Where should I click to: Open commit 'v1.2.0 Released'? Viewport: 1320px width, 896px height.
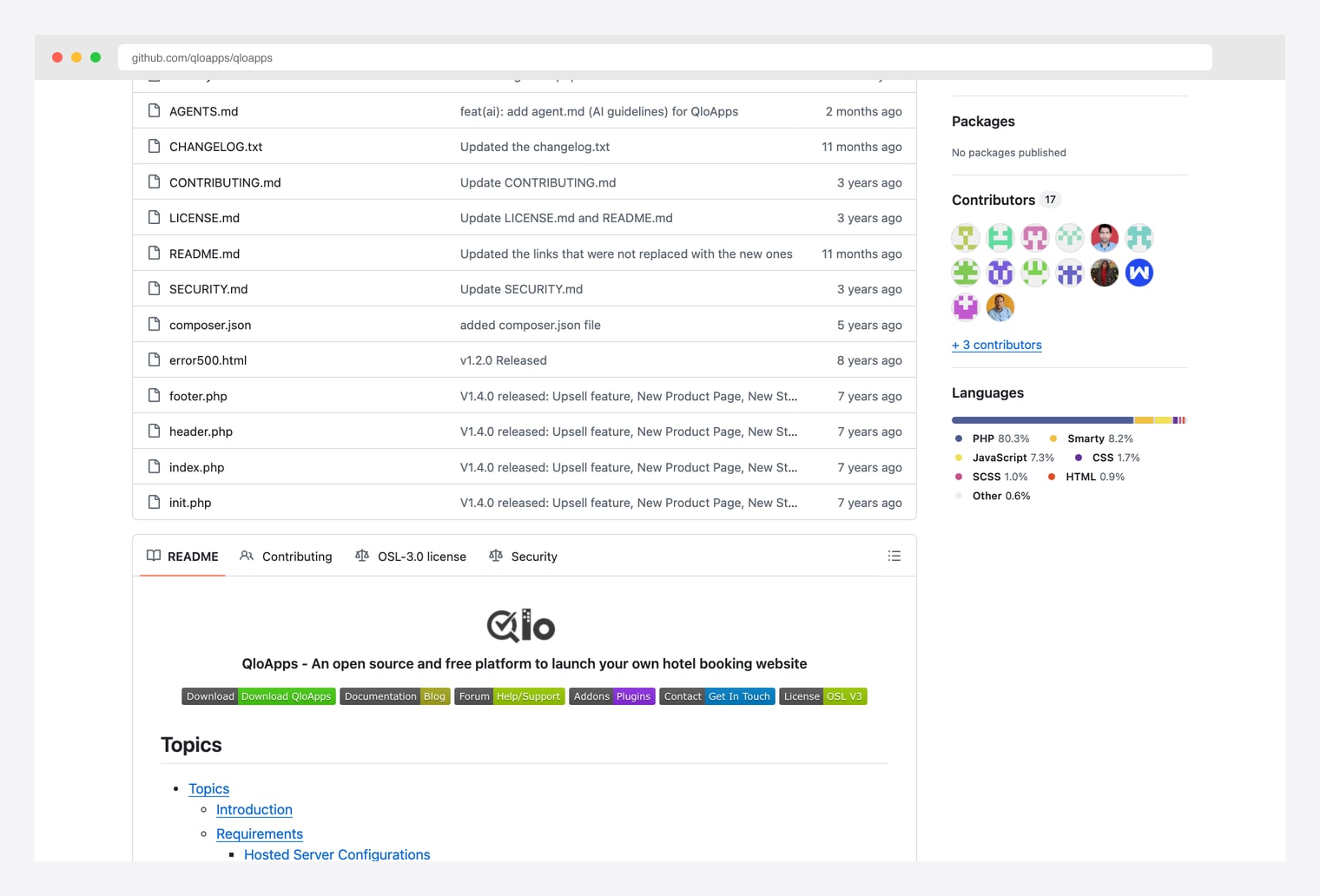[504, 360]
